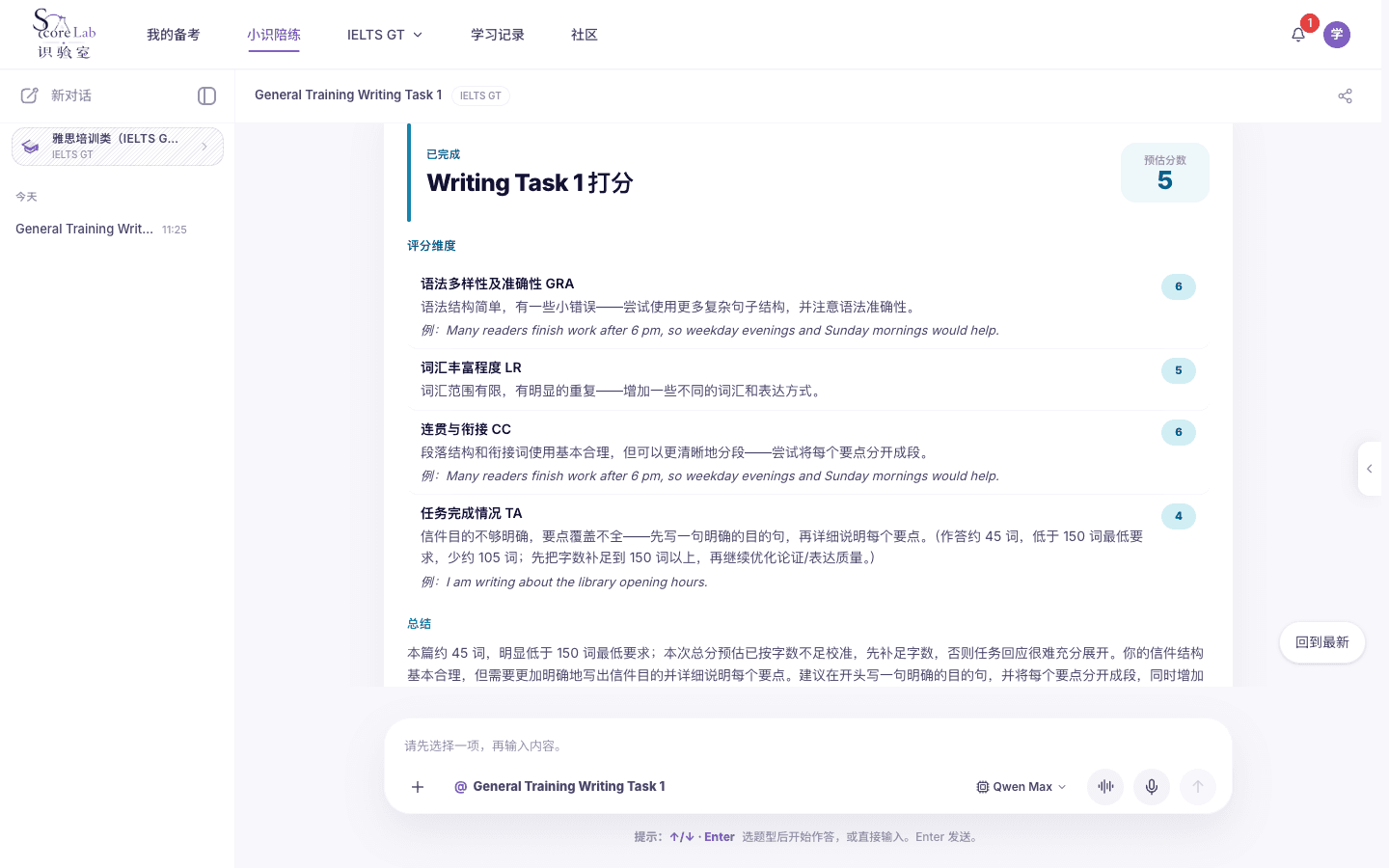Share this conversation via share icon
Viewport: 1389px width, 868px height.
coord(1346,95)
